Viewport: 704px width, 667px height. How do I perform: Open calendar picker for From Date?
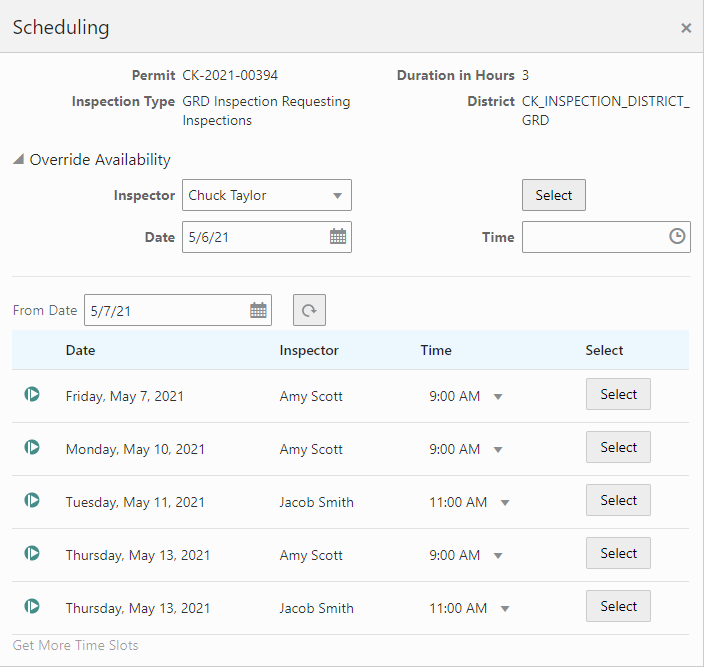tap(258, 310)
